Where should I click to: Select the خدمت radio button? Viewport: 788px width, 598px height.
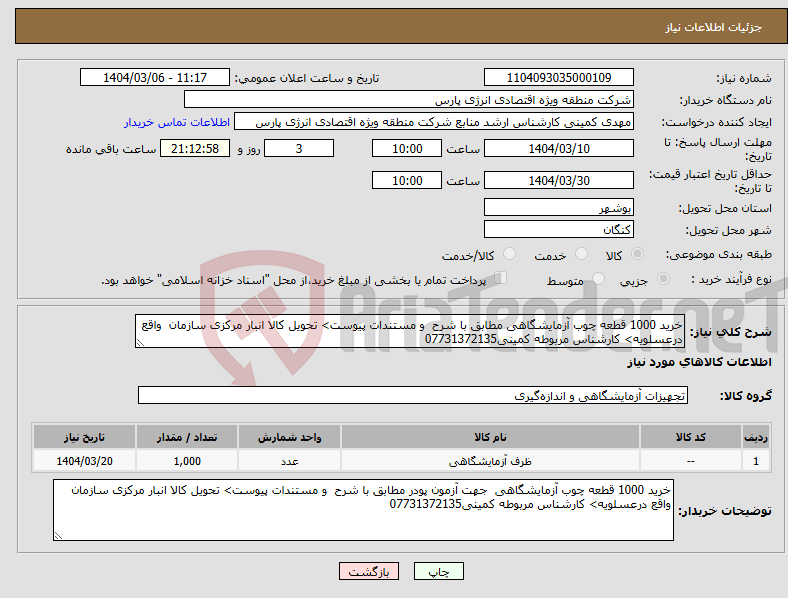581,254
